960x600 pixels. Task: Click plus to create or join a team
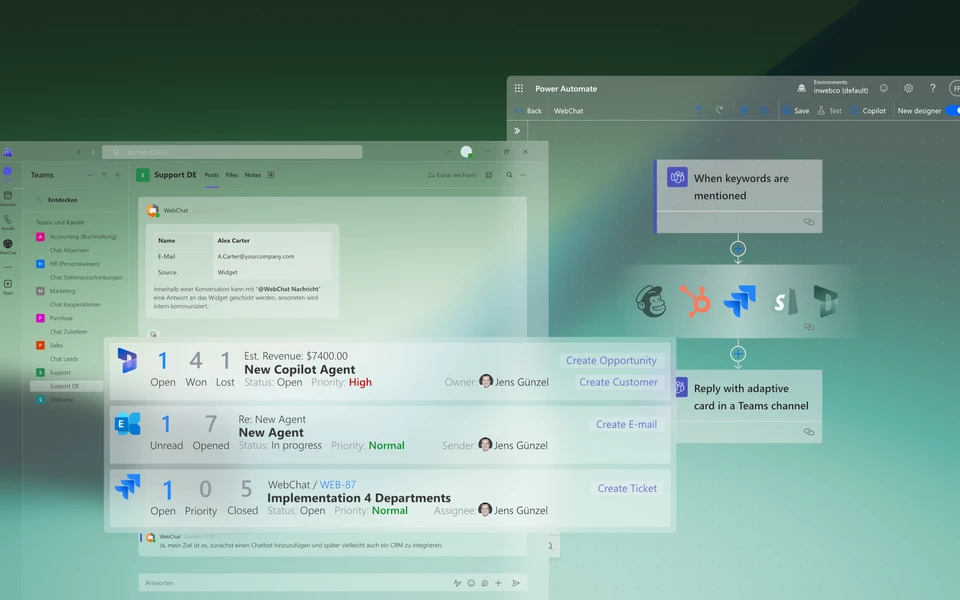pos(118,175)
